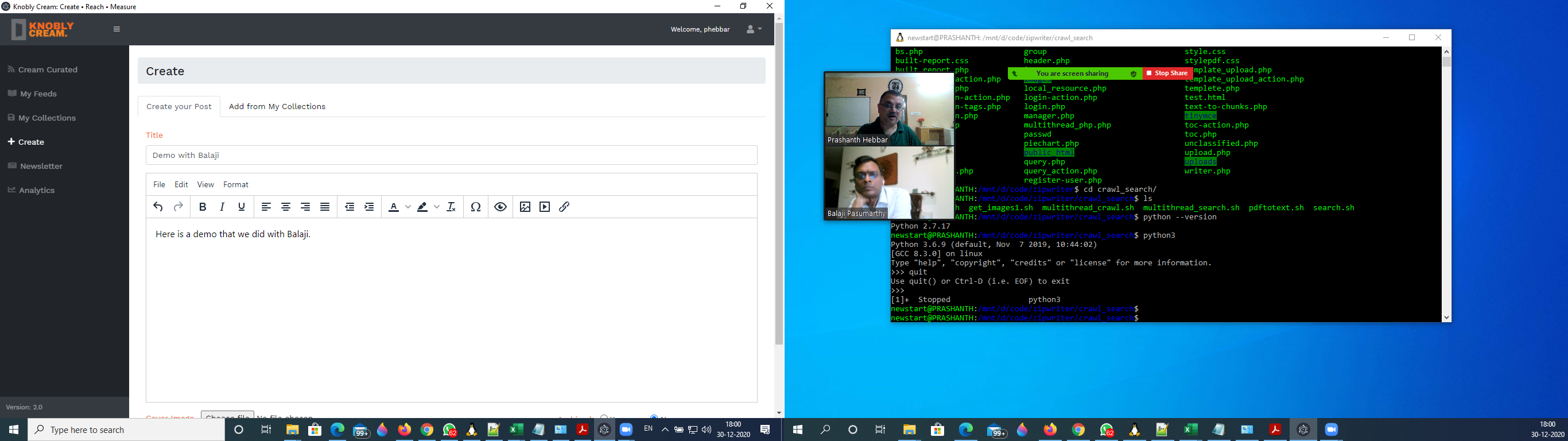Switch to Add from My Collections tab
The image size is (1568, 441).
(277, 107)
